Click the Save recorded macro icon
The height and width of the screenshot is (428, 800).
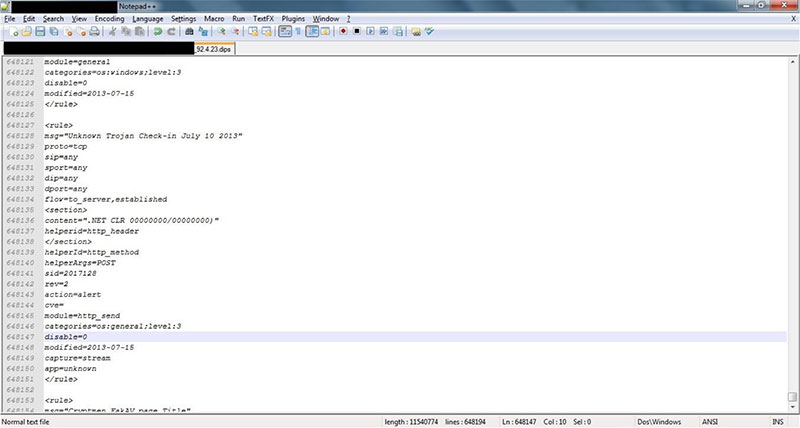coord(398,32)
